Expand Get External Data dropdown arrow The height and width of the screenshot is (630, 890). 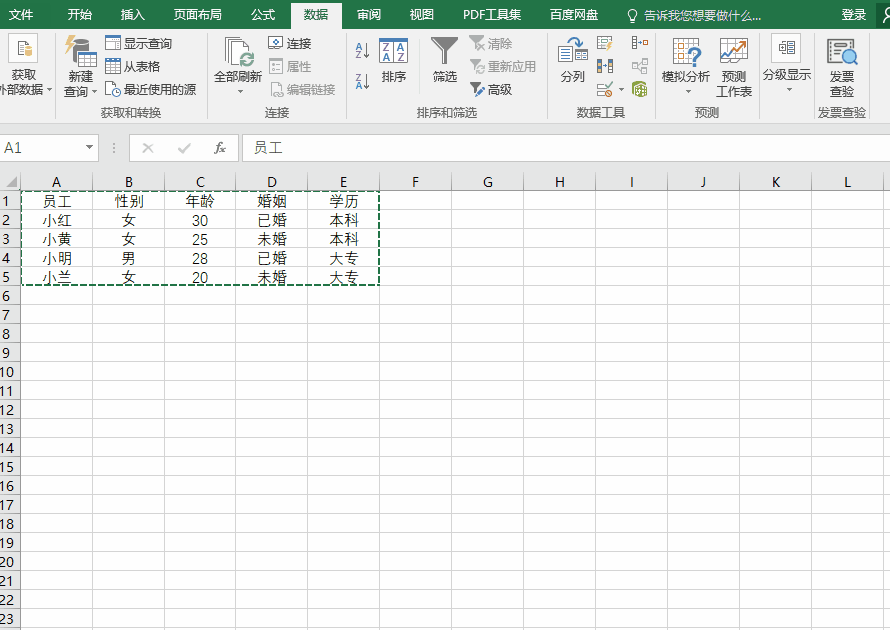pyautogui.click(x=50, y=90)
